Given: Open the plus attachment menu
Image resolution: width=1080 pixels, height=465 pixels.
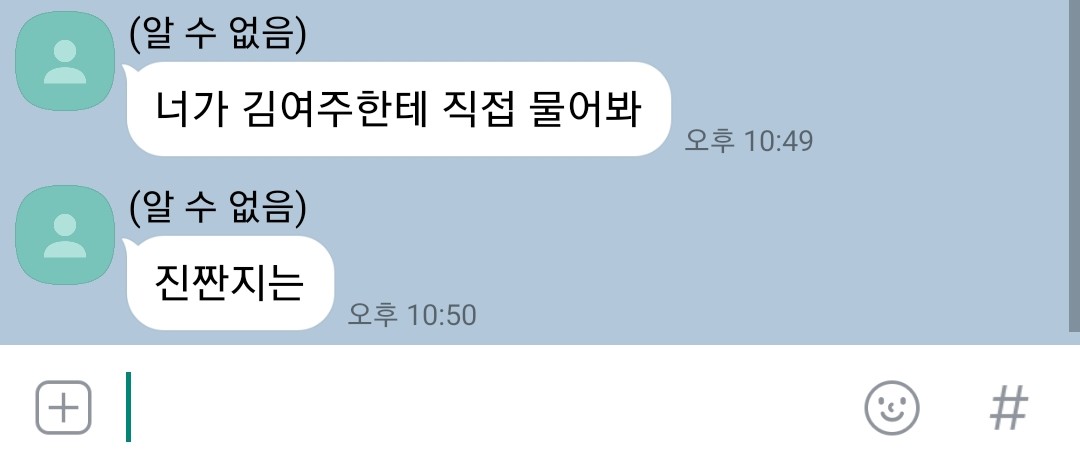Looking at the screenshot, I should pyautogui.click(x=63, y=407).
